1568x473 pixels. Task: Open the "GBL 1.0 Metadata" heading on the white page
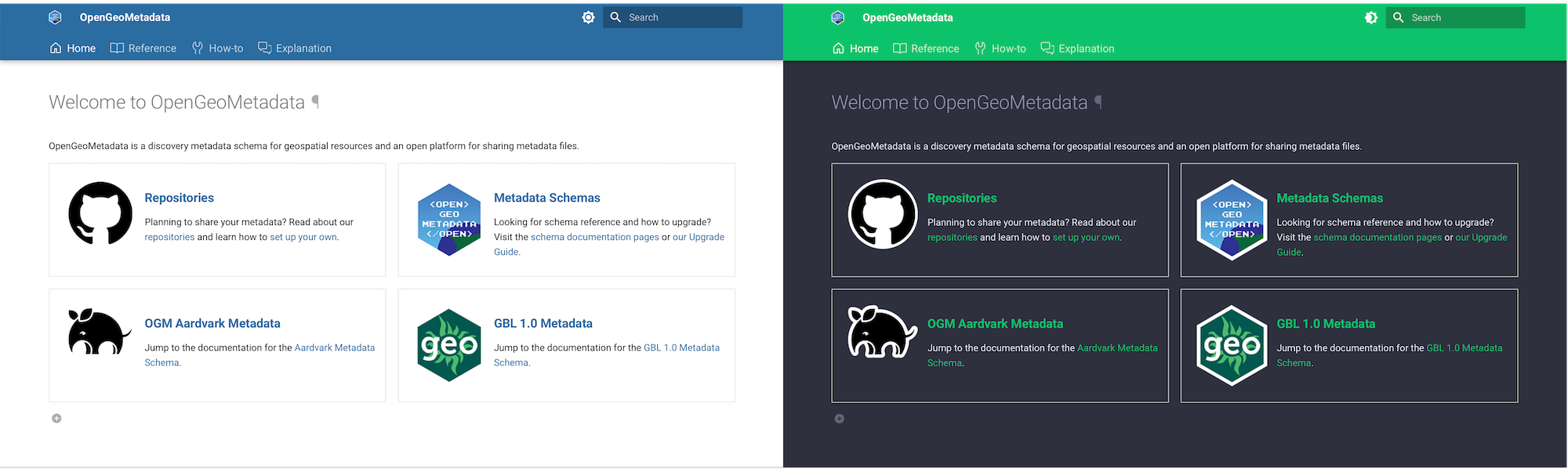click(x=543, y=323)
